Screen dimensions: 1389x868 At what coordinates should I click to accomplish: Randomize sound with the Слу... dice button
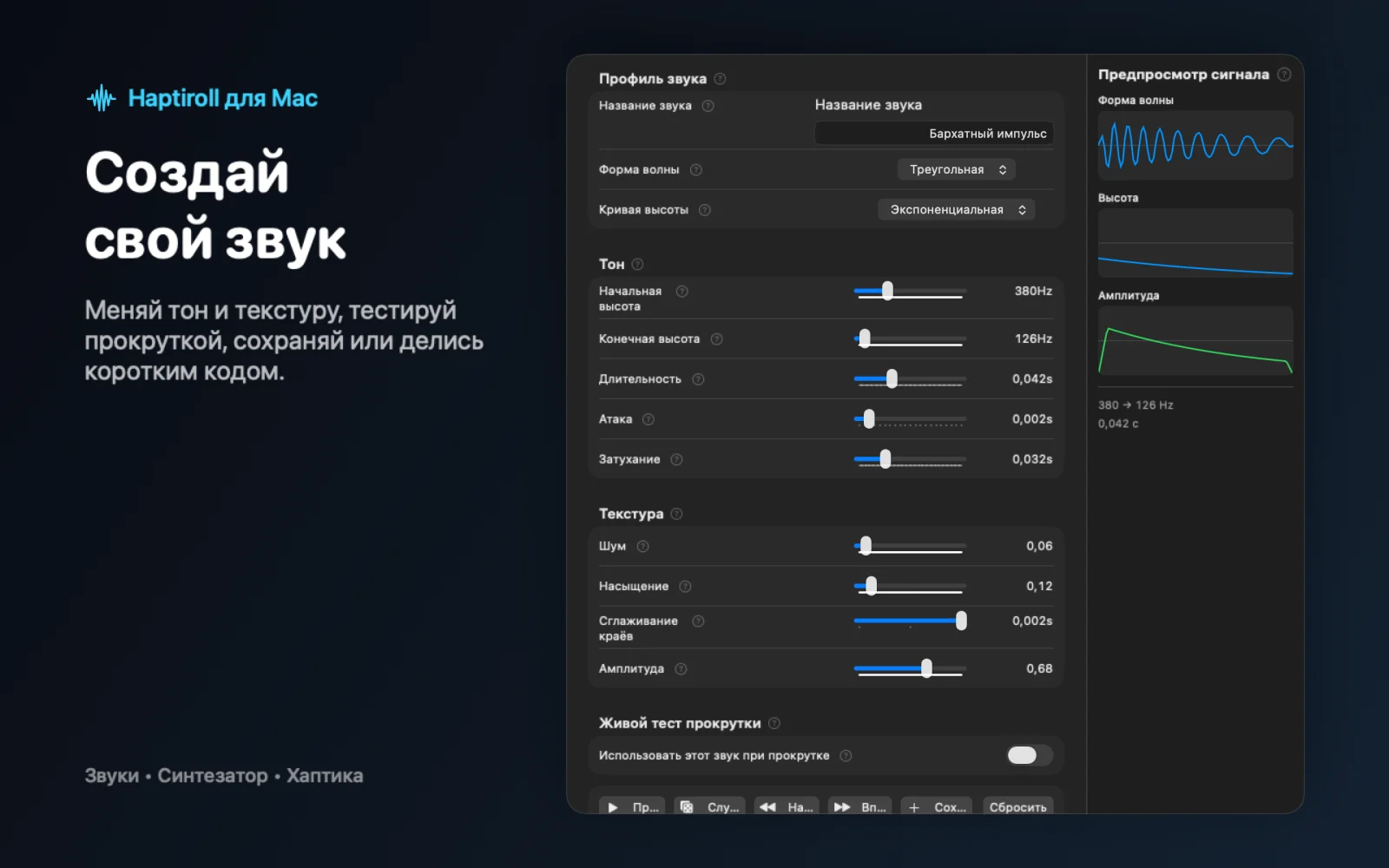[709, 806]
